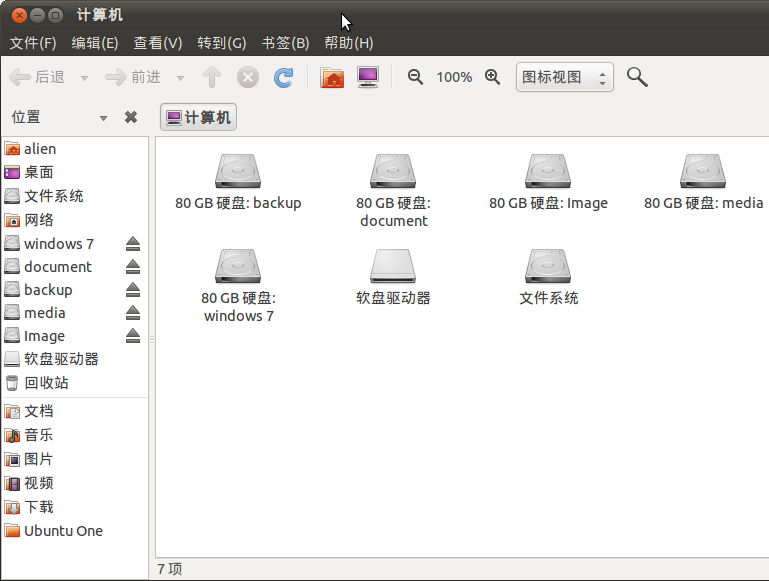Select 桌面 in the sidebar

tap(75, 172)
